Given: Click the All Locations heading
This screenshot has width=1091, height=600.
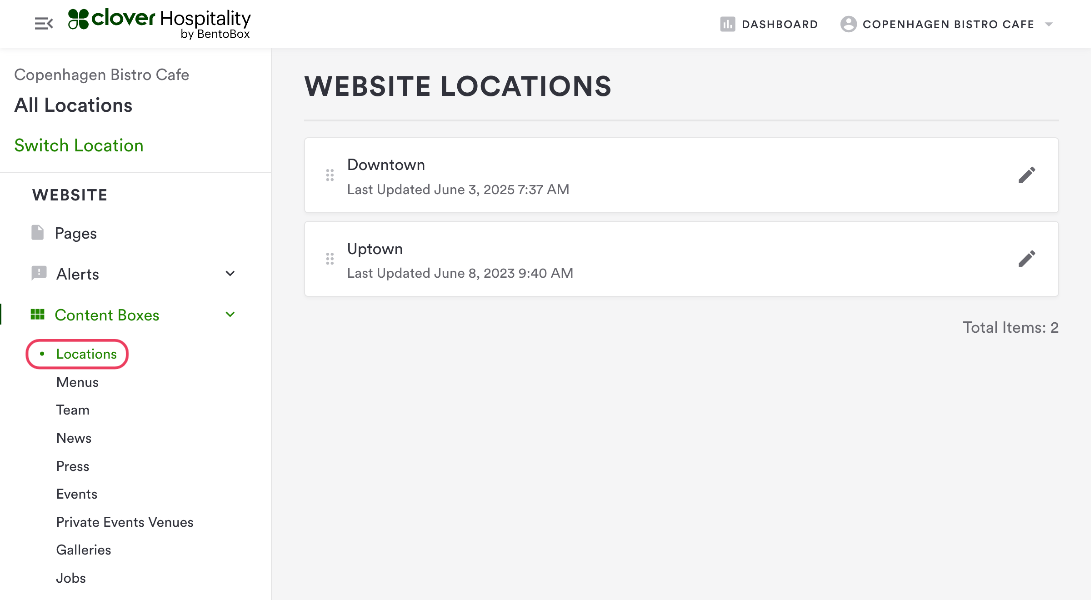Looking at the screenshot, I should pos(73,105).
